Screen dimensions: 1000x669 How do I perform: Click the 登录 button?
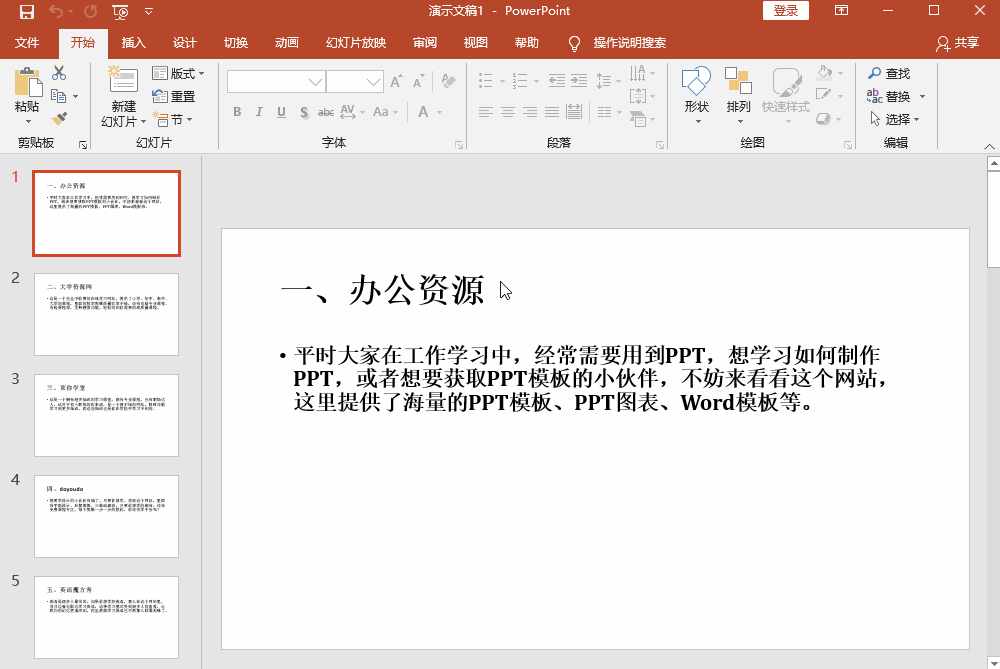coord(786,10)
